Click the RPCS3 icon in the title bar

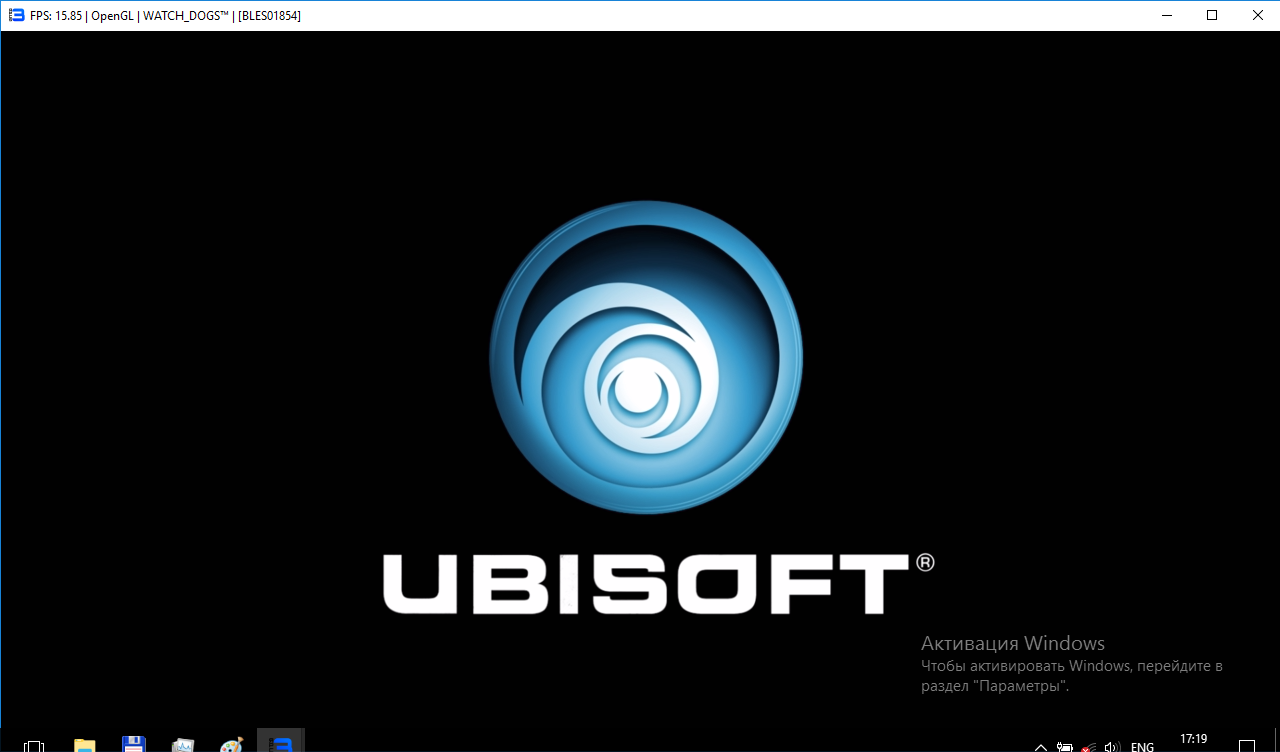(16, 15)
